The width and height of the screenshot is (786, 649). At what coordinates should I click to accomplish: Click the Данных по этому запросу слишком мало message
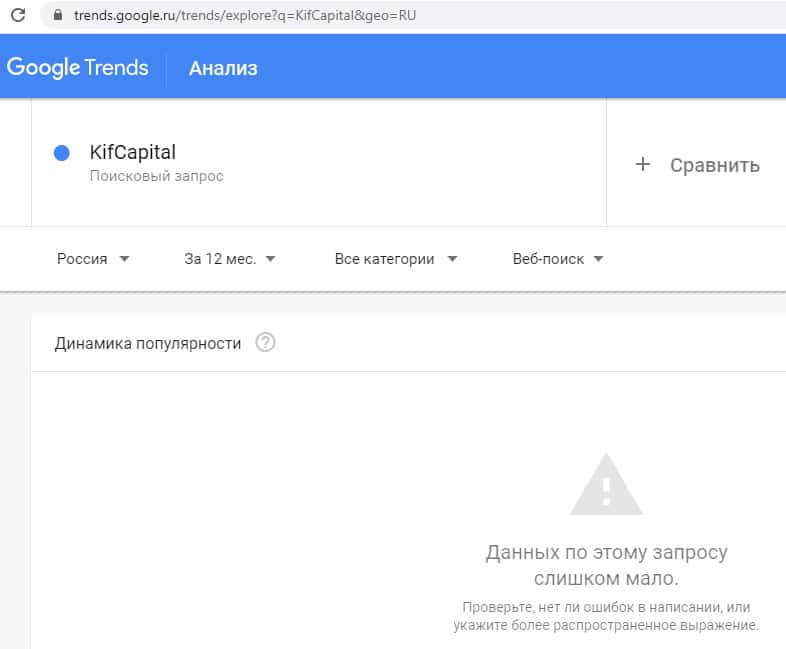(606, 565)
